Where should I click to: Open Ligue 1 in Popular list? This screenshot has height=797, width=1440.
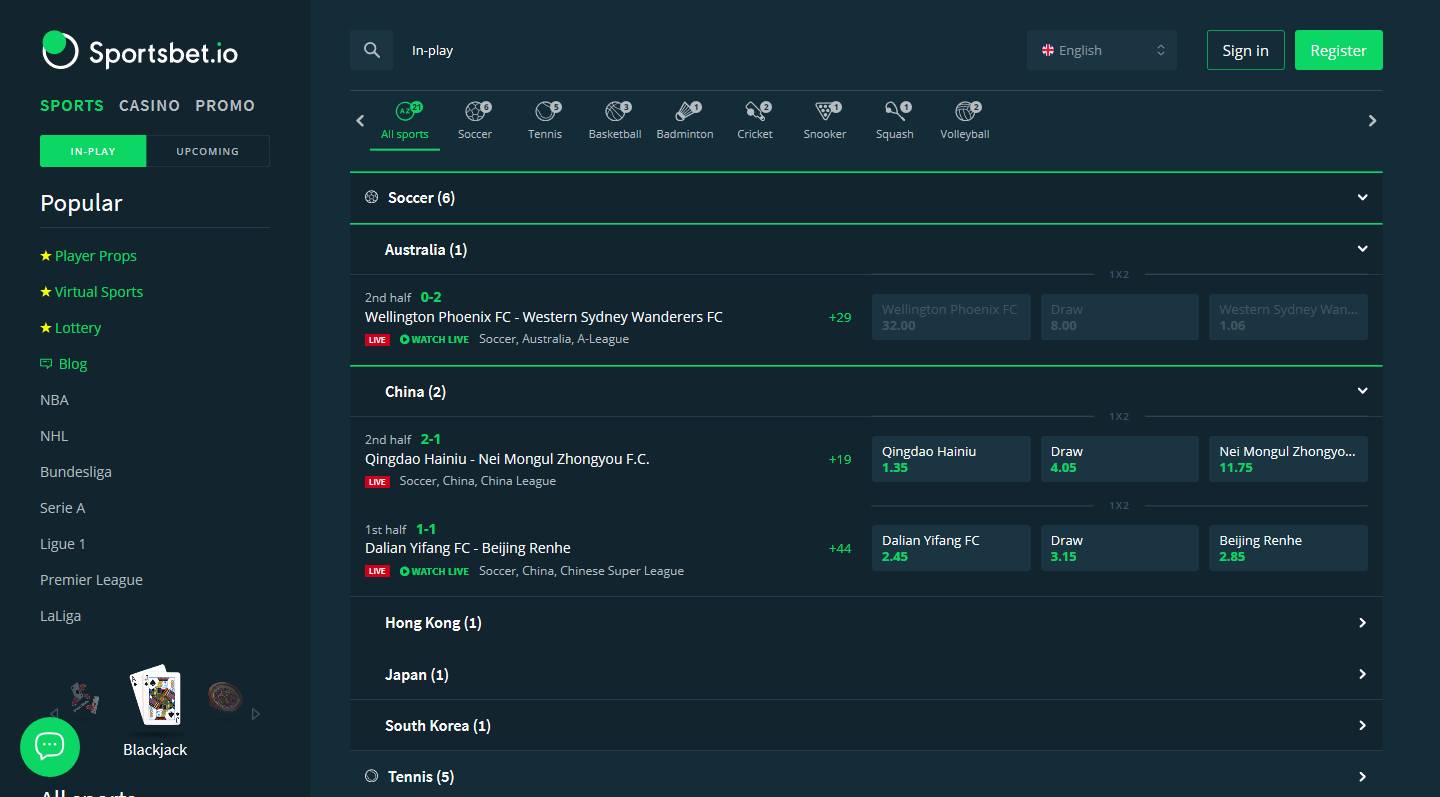[63, 544]
